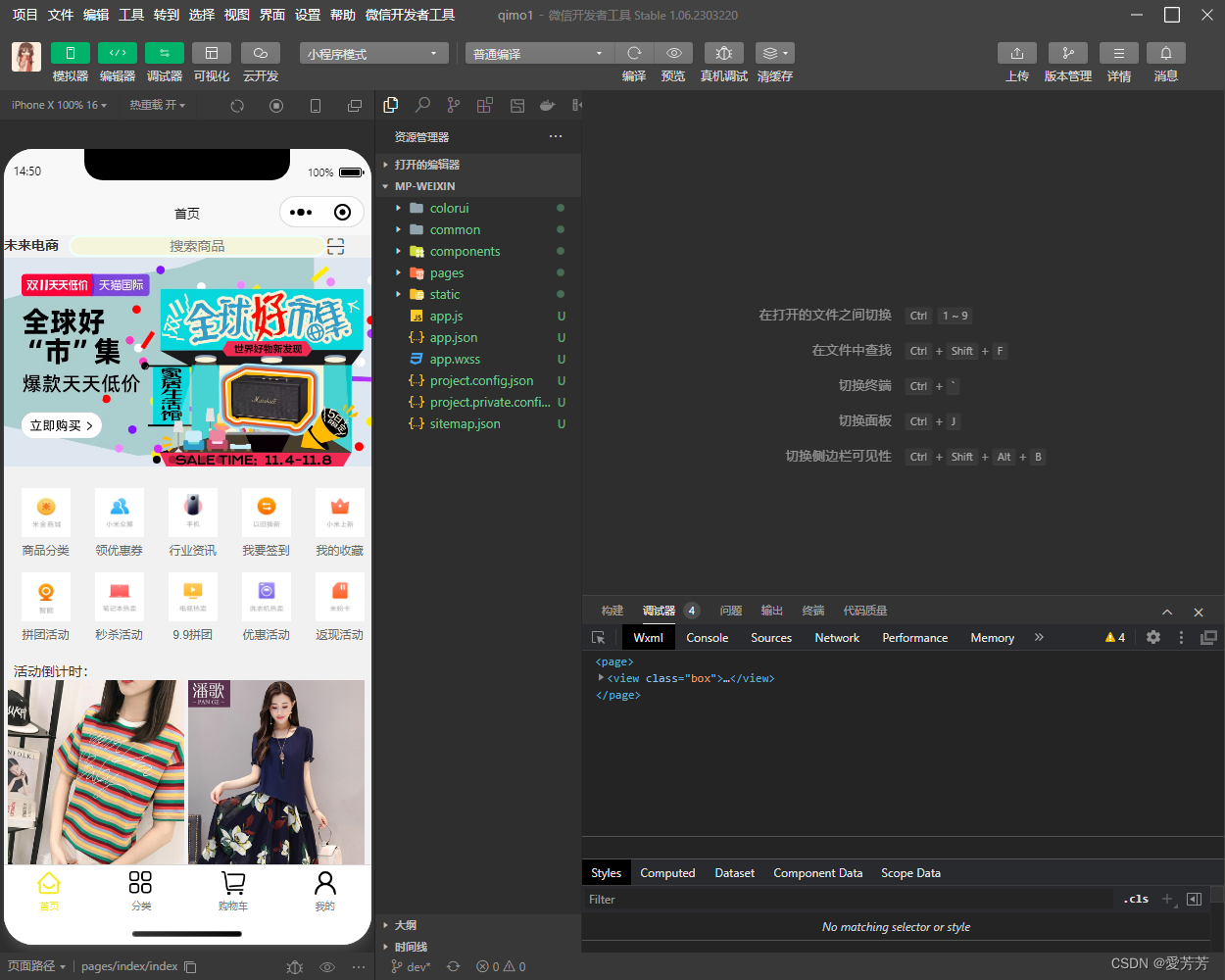The image size is (1225, 980).
Task: Click the 搜索商品 search box in simulator
Action: pyautogui.click(x=196, y=246)
